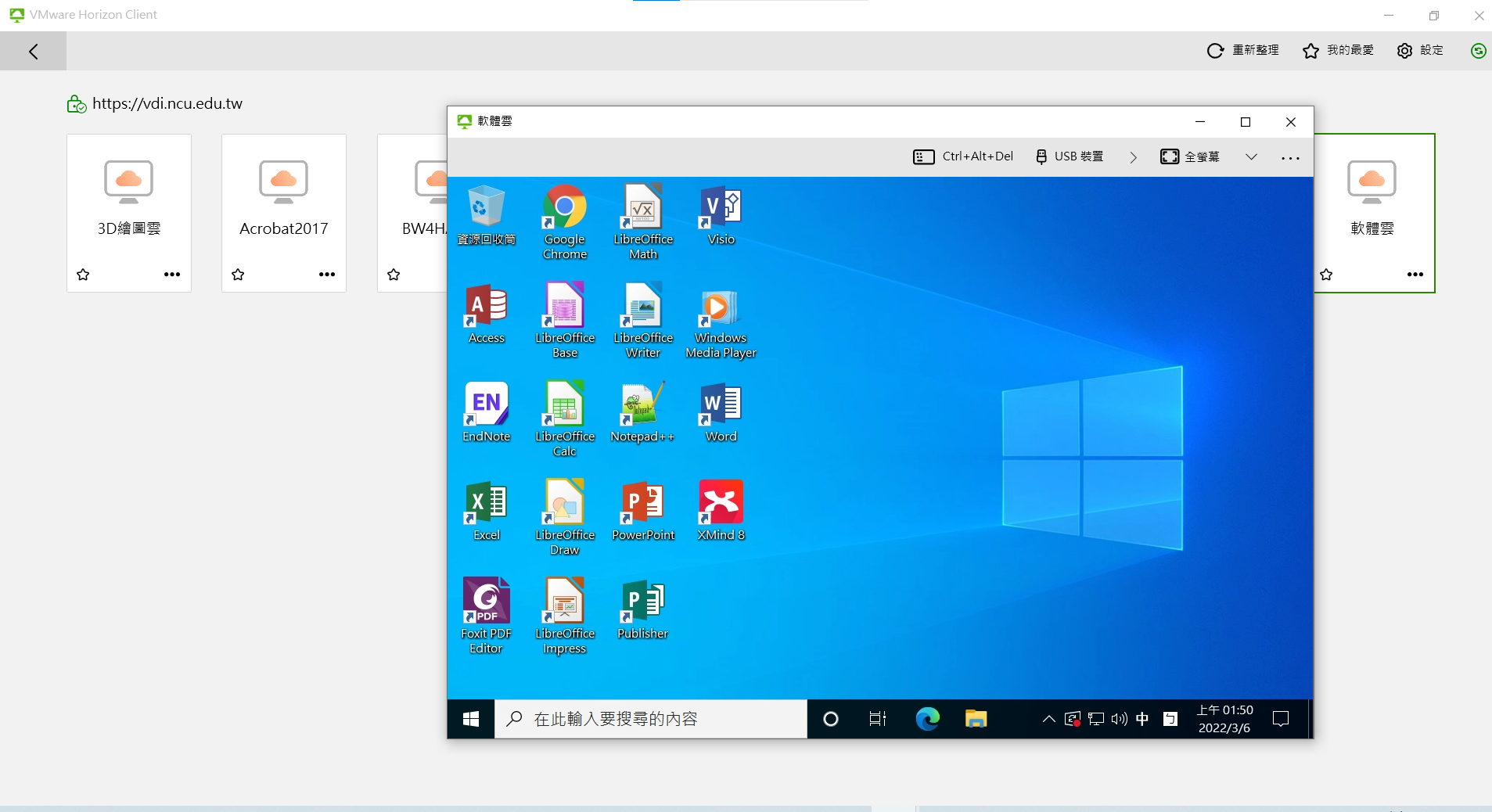This screenshot has height=812, width=1492.
Task: Mark Acrobat2017 as a favorite
Action: tap(239, 275)
